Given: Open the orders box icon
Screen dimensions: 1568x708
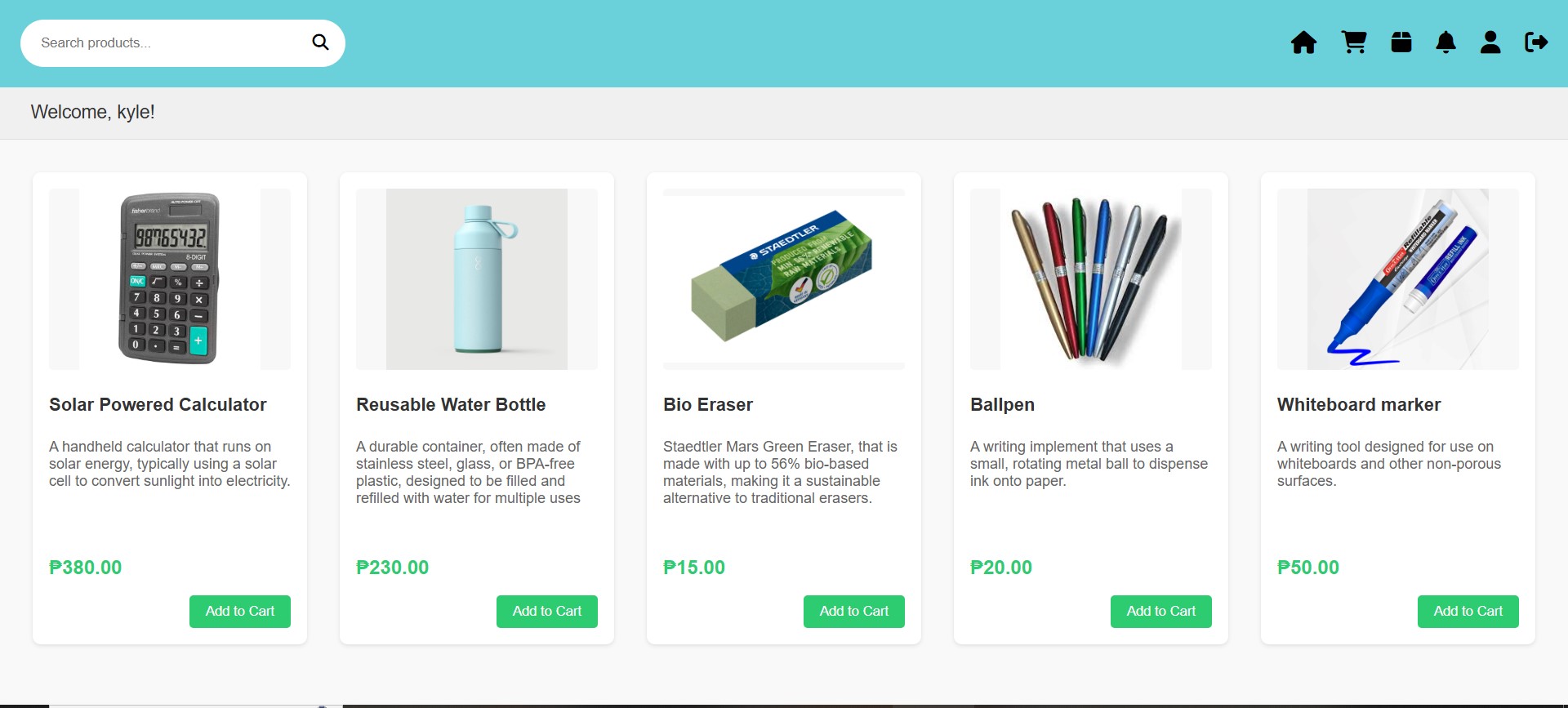Looking at the screenshot, I should [1401, 42].
